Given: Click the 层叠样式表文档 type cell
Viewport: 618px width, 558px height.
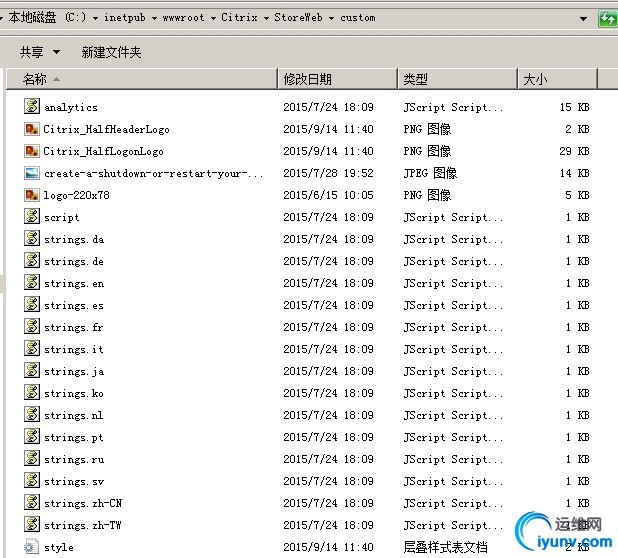Looking at the screenshot, I should pyautogui.click(x=445, y=547).
